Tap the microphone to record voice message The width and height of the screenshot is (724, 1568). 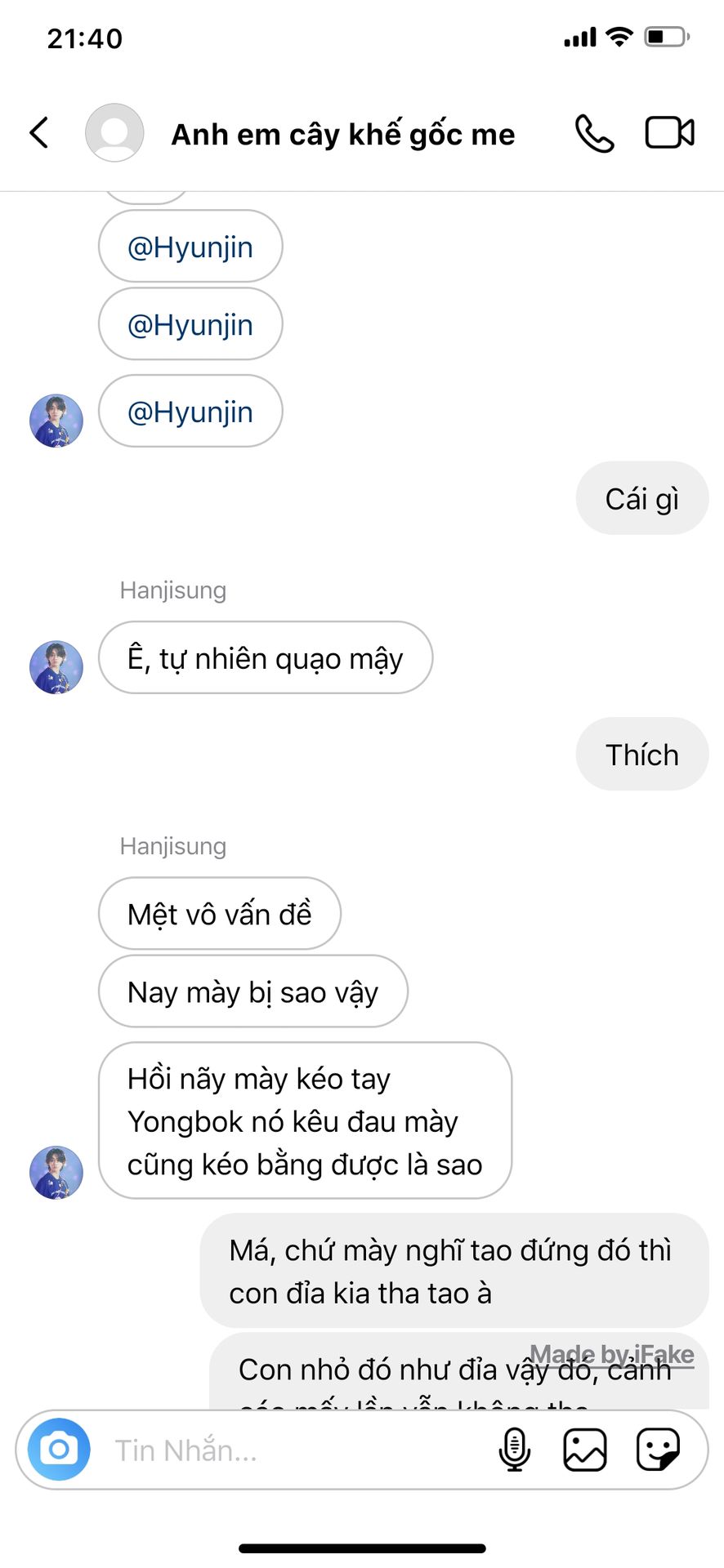514,1450
